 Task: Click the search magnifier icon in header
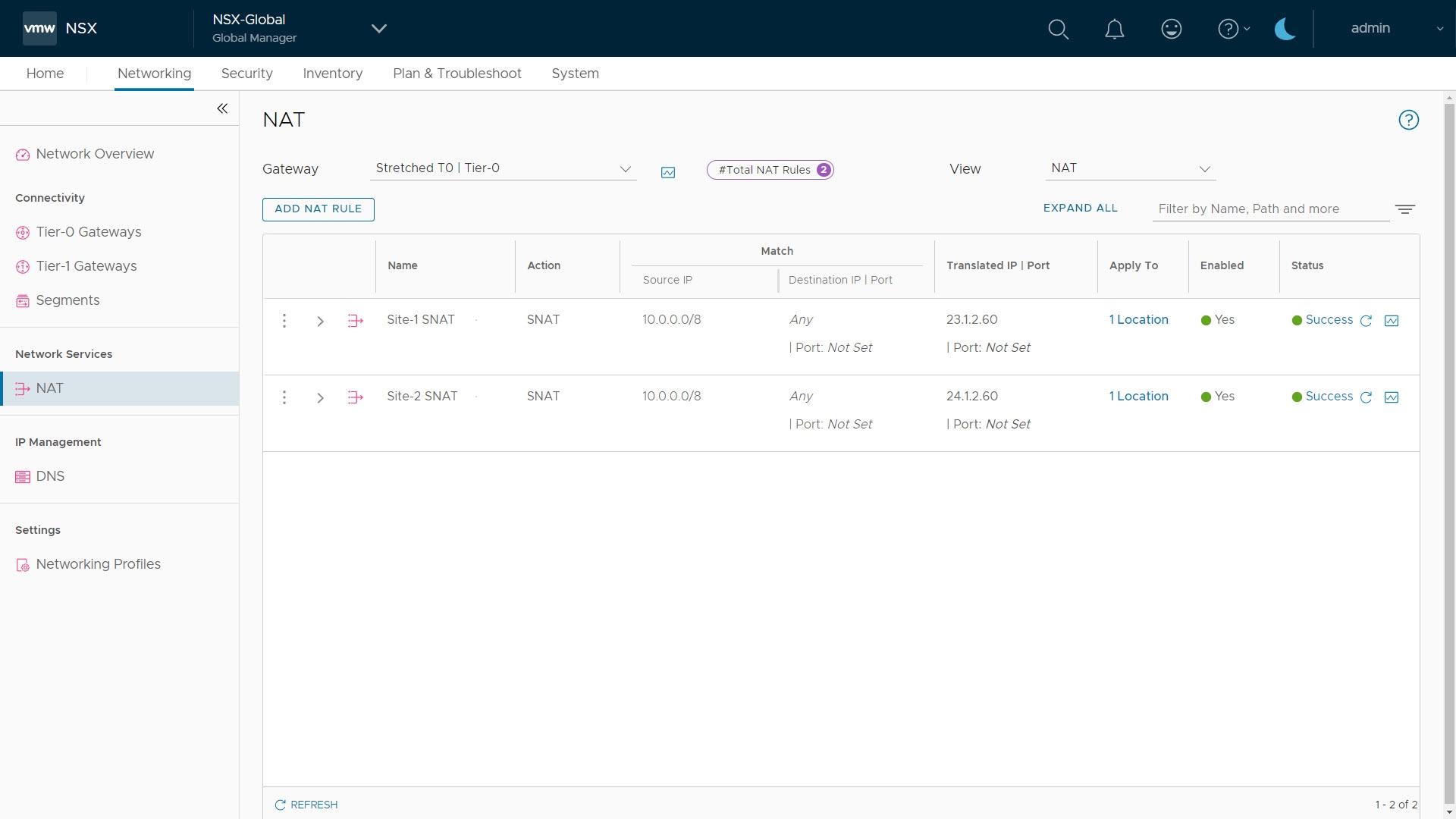(x=1058, y=29)
